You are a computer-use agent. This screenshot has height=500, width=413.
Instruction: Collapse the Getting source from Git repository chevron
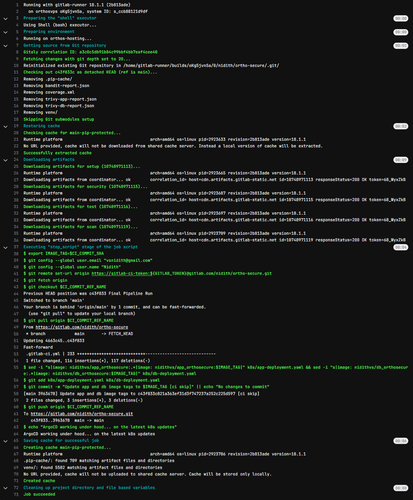click(x=5, y=46)
